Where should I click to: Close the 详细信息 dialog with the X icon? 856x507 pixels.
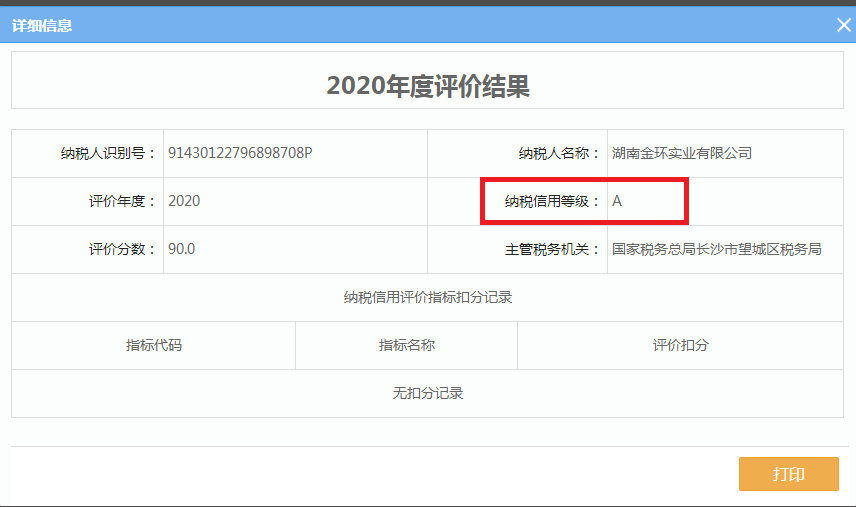click(843, 25)
